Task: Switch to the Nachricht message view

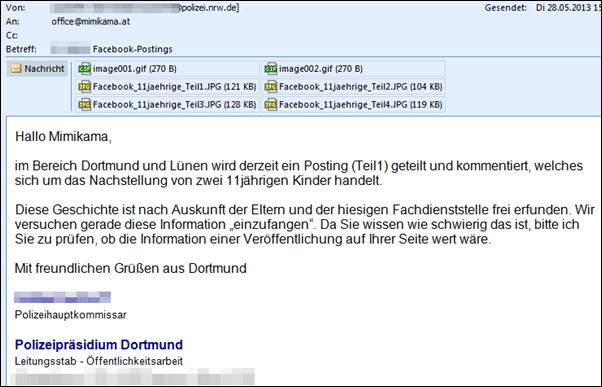Action: tap(37, 69)
